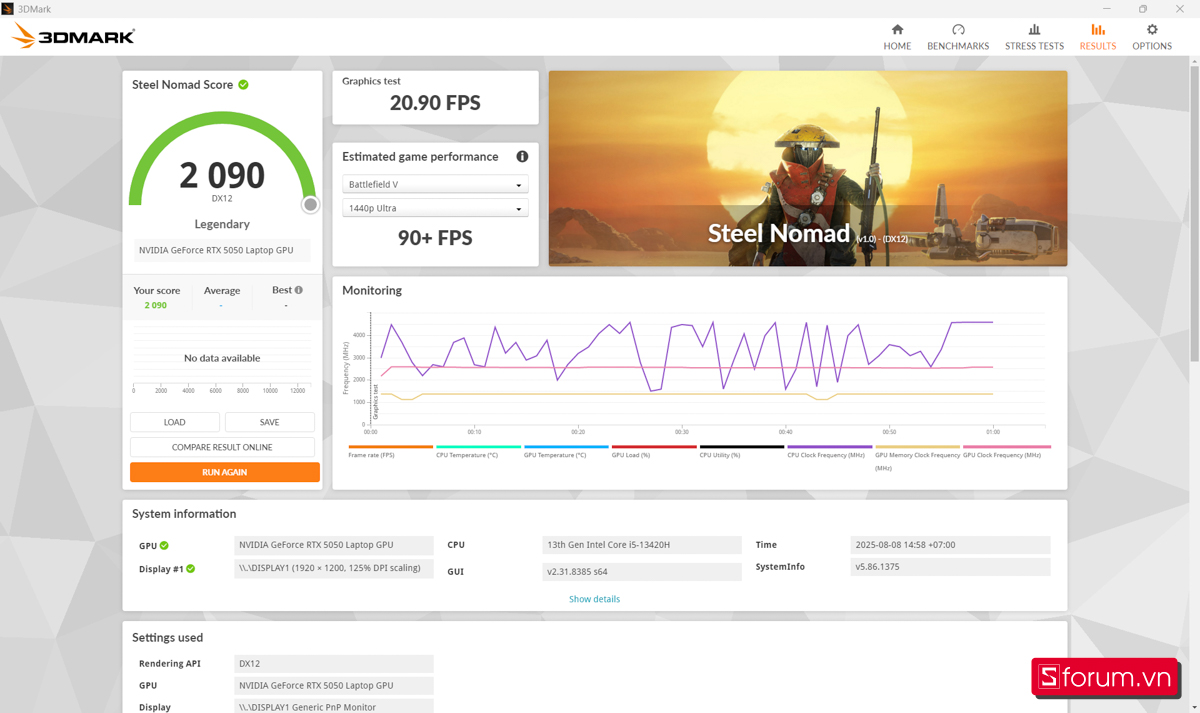Toggle GPU Load (%) legend swatch
Viewport: 1200px width, 713px height.
click(654, 447)
